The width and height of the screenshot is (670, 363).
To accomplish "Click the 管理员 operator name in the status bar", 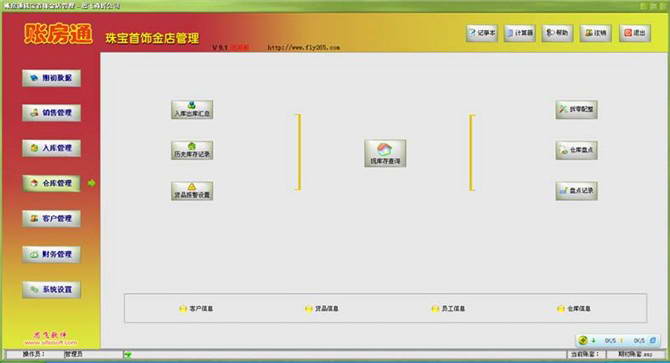I will [x=73, y=354].
